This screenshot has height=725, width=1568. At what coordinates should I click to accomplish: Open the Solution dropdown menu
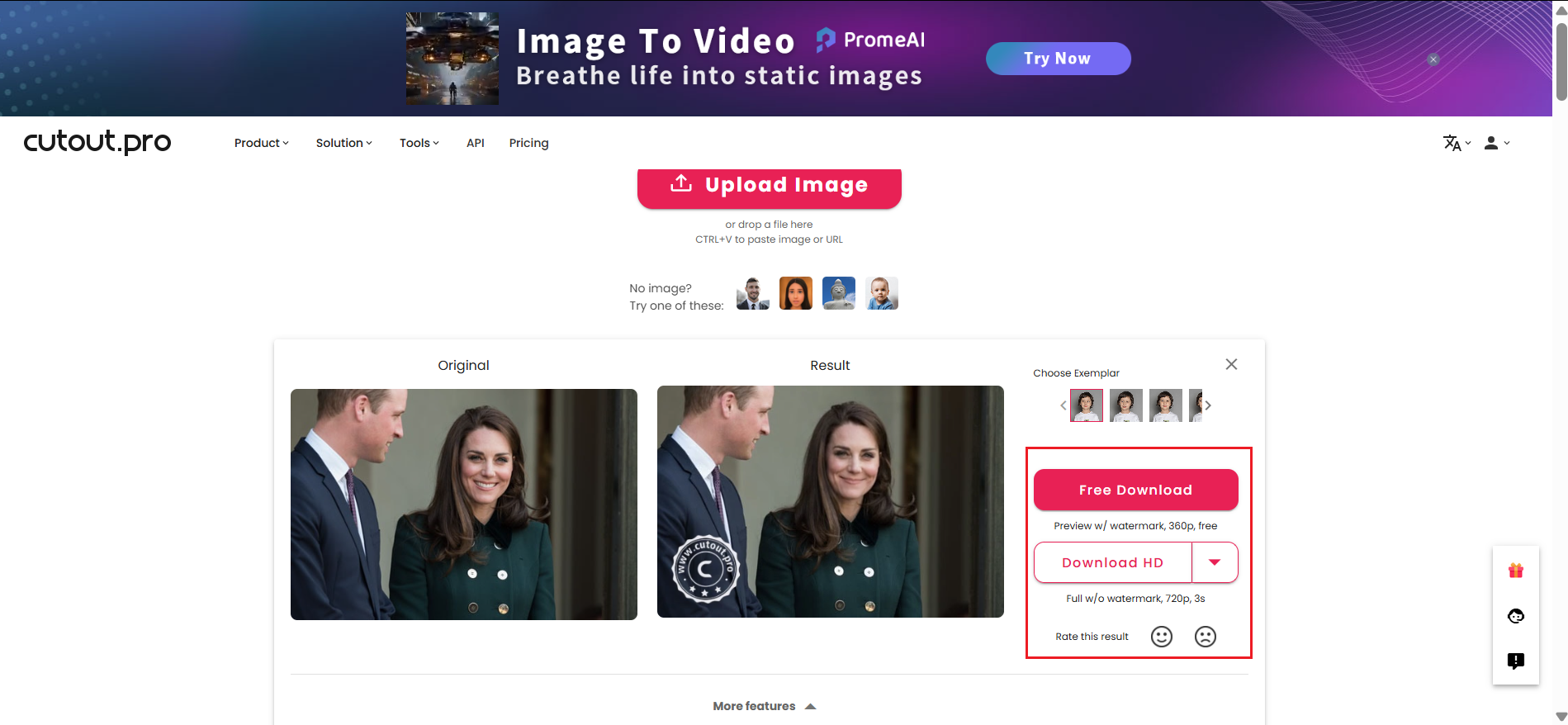coord(343,143)
